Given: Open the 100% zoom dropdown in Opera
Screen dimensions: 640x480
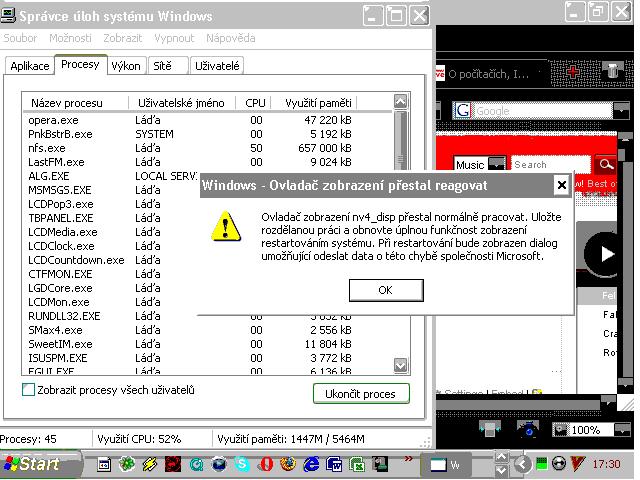Looking at the screenshot, I should tap(622, 430).
